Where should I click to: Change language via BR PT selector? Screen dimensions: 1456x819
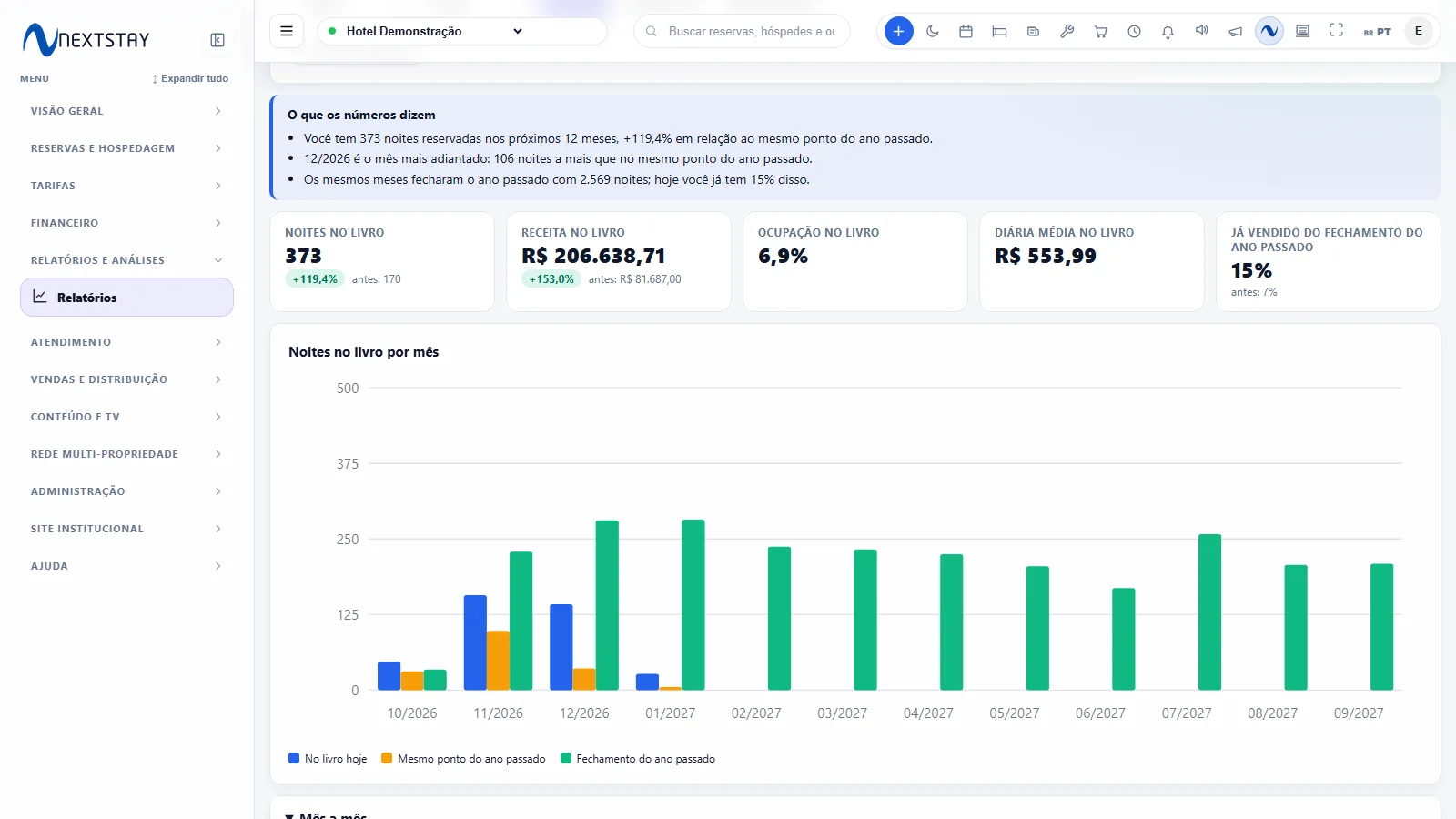pos(1377,32)
